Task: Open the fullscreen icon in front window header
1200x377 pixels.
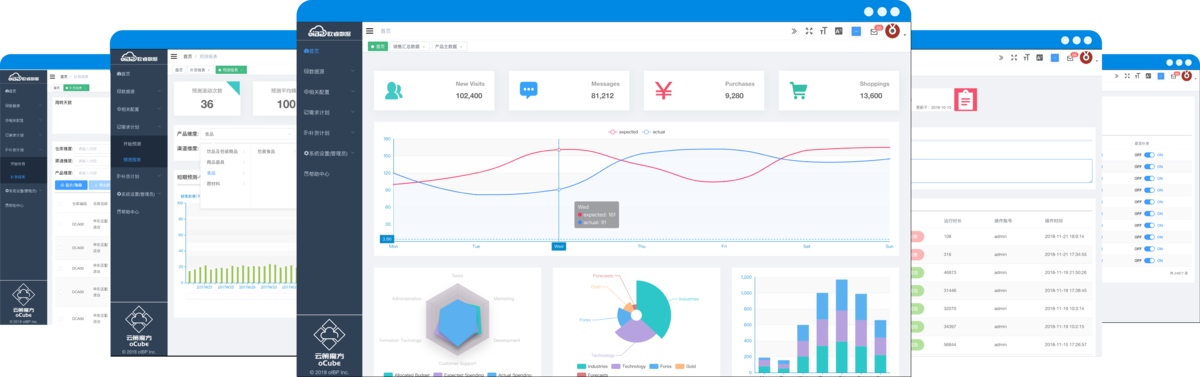Action: click(x=809, y=31)
